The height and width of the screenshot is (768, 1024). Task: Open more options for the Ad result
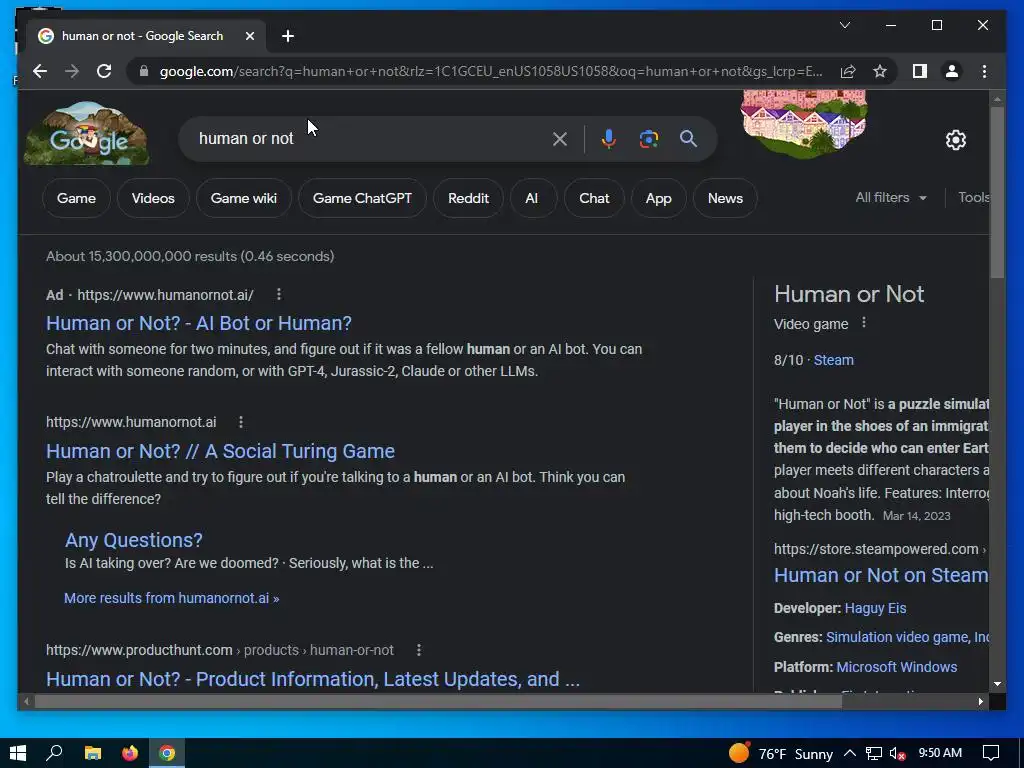pos(279,295)
